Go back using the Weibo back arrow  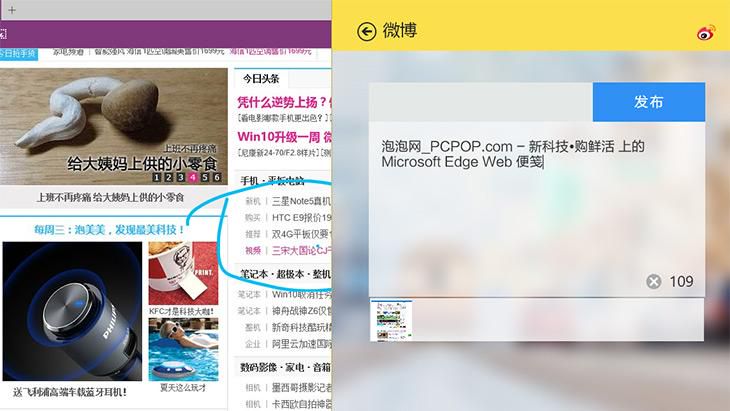(x=366, y=32)
